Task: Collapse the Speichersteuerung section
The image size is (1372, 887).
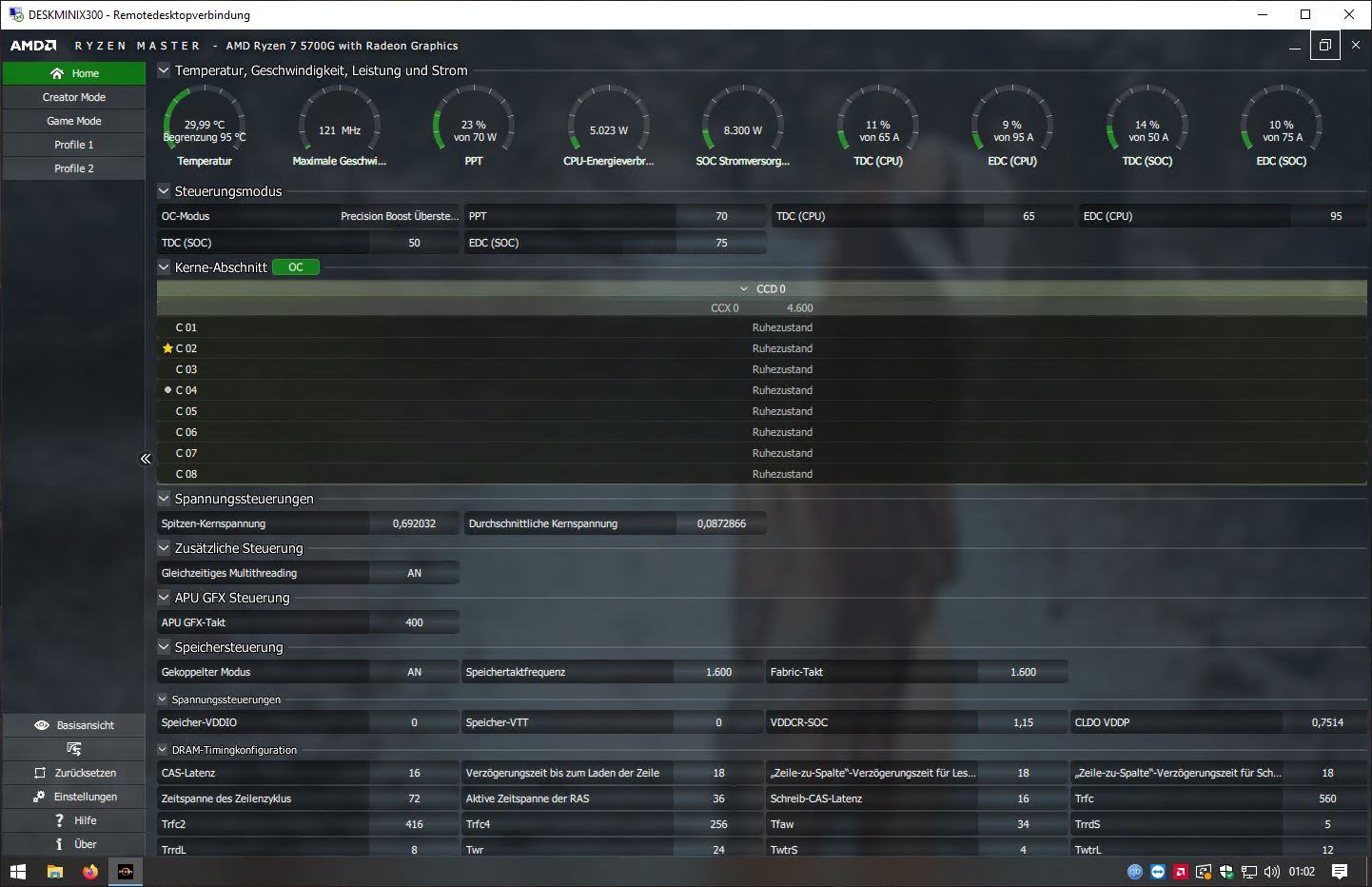Action: [164, 647]
